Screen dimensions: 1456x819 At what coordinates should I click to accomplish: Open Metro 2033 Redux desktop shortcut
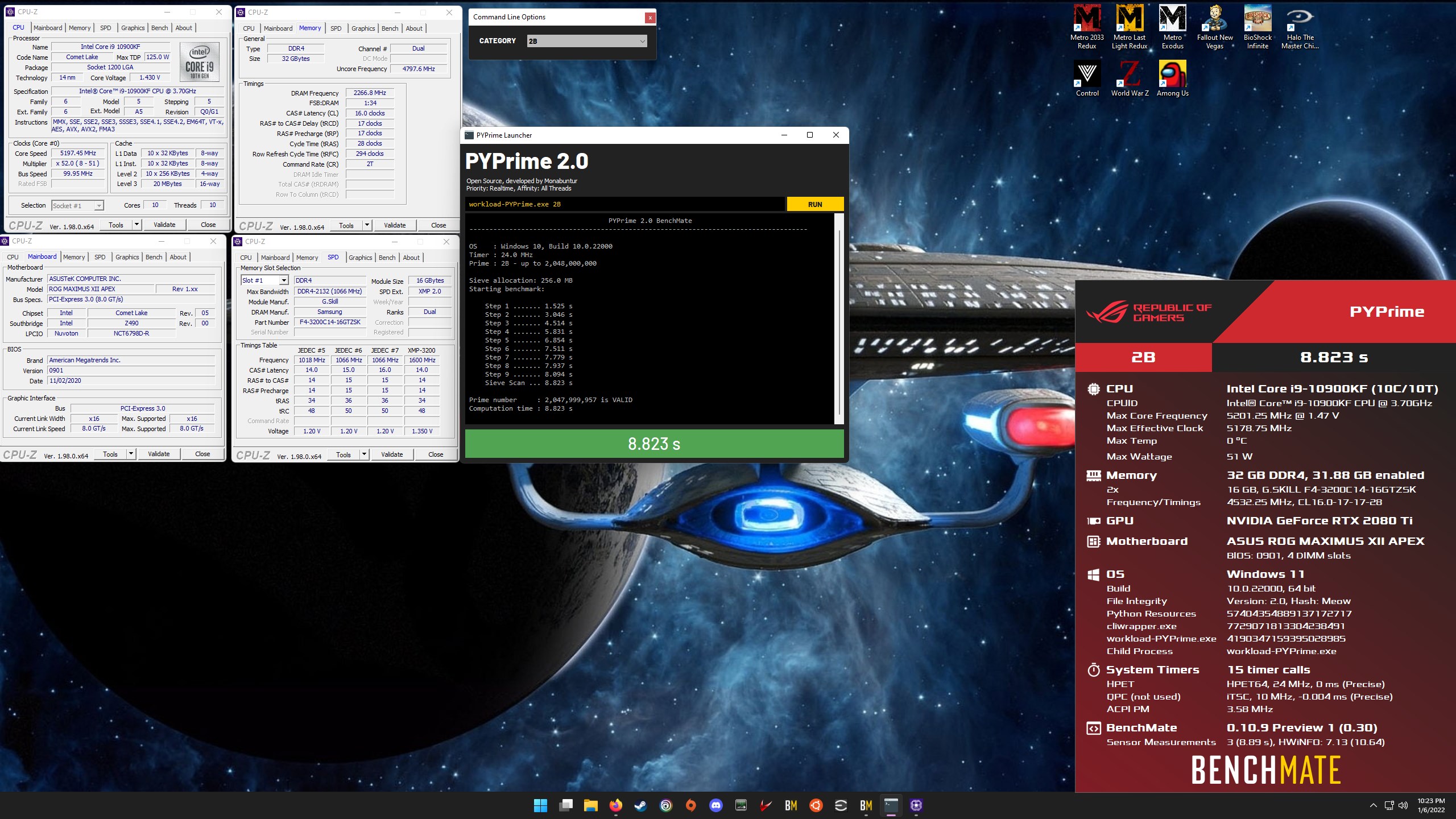point(1086,27)
